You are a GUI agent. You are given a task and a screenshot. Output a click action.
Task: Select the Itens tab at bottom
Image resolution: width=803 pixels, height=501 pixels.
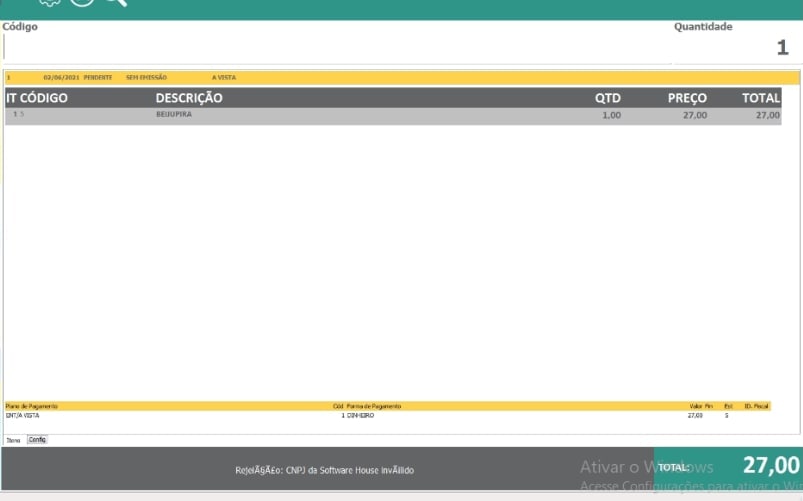coord(14,440)
